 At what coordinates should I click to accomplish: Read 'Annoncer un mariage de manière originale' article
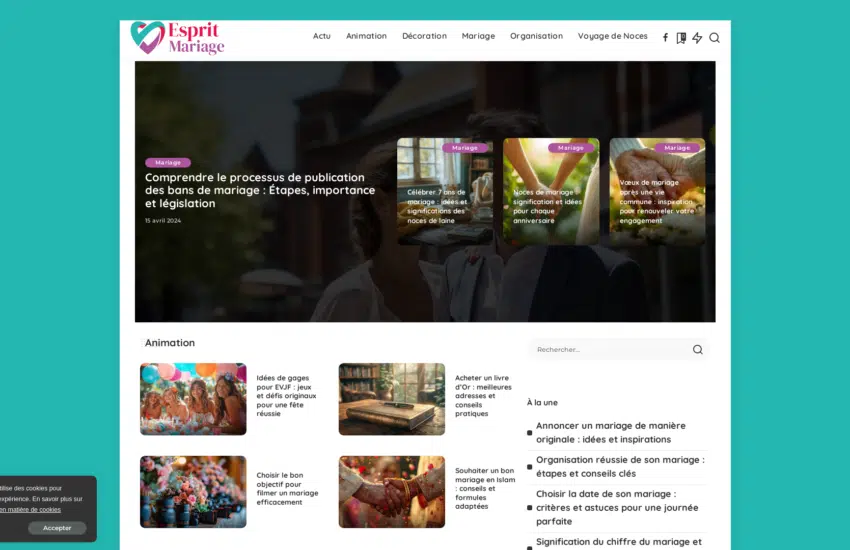pyautogui.click(x=603, y=432)
